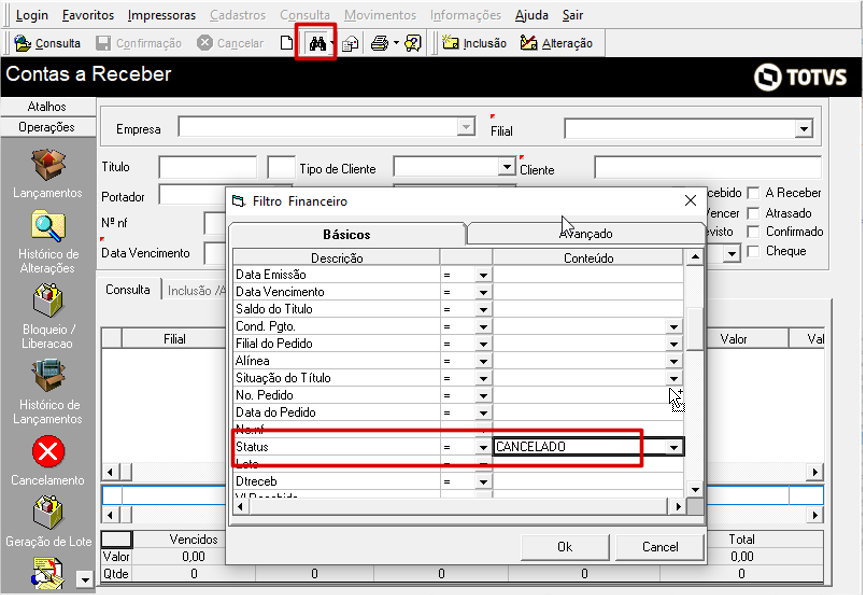Click the Atalhos sidebar header

(x=47, y=106)
